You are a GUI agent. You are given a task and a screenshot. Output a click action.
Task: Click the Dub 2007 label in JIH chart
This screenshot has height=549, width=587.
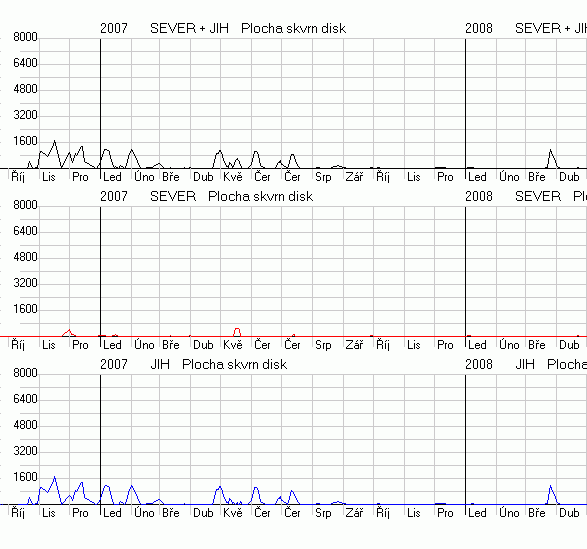203,513
